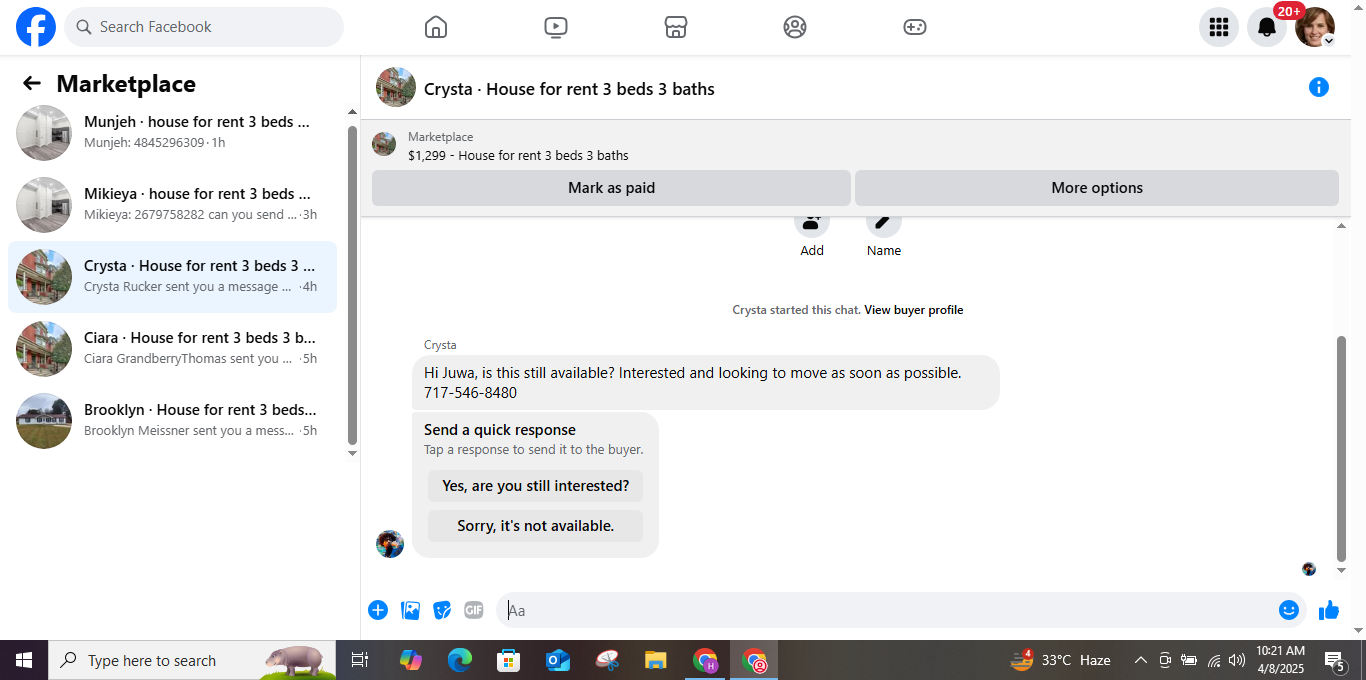This screenshot has width=1366, height=680.
Task: Open the notifications bell
Action: [x=1267, y=27]
